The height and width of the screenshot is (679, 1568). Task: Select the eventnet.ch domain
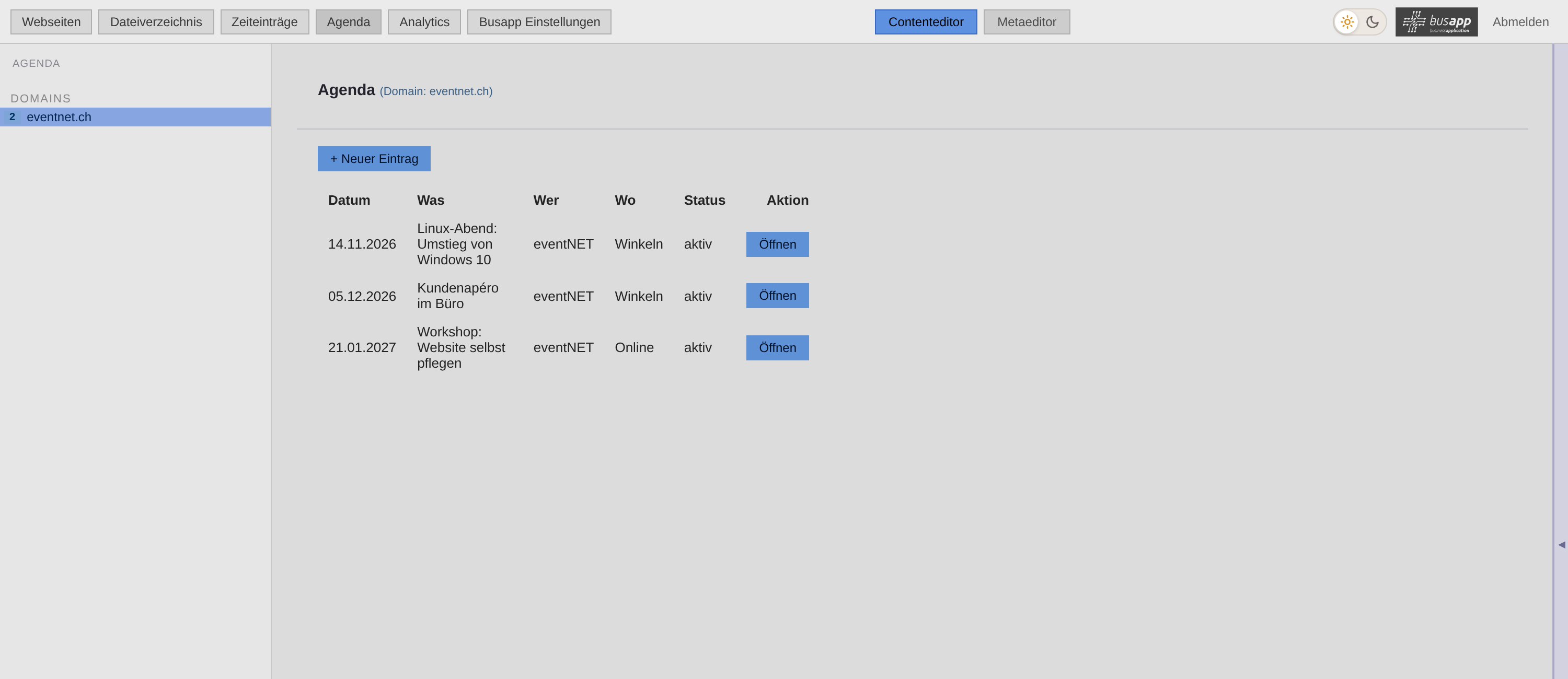click(x=135, y=117)
